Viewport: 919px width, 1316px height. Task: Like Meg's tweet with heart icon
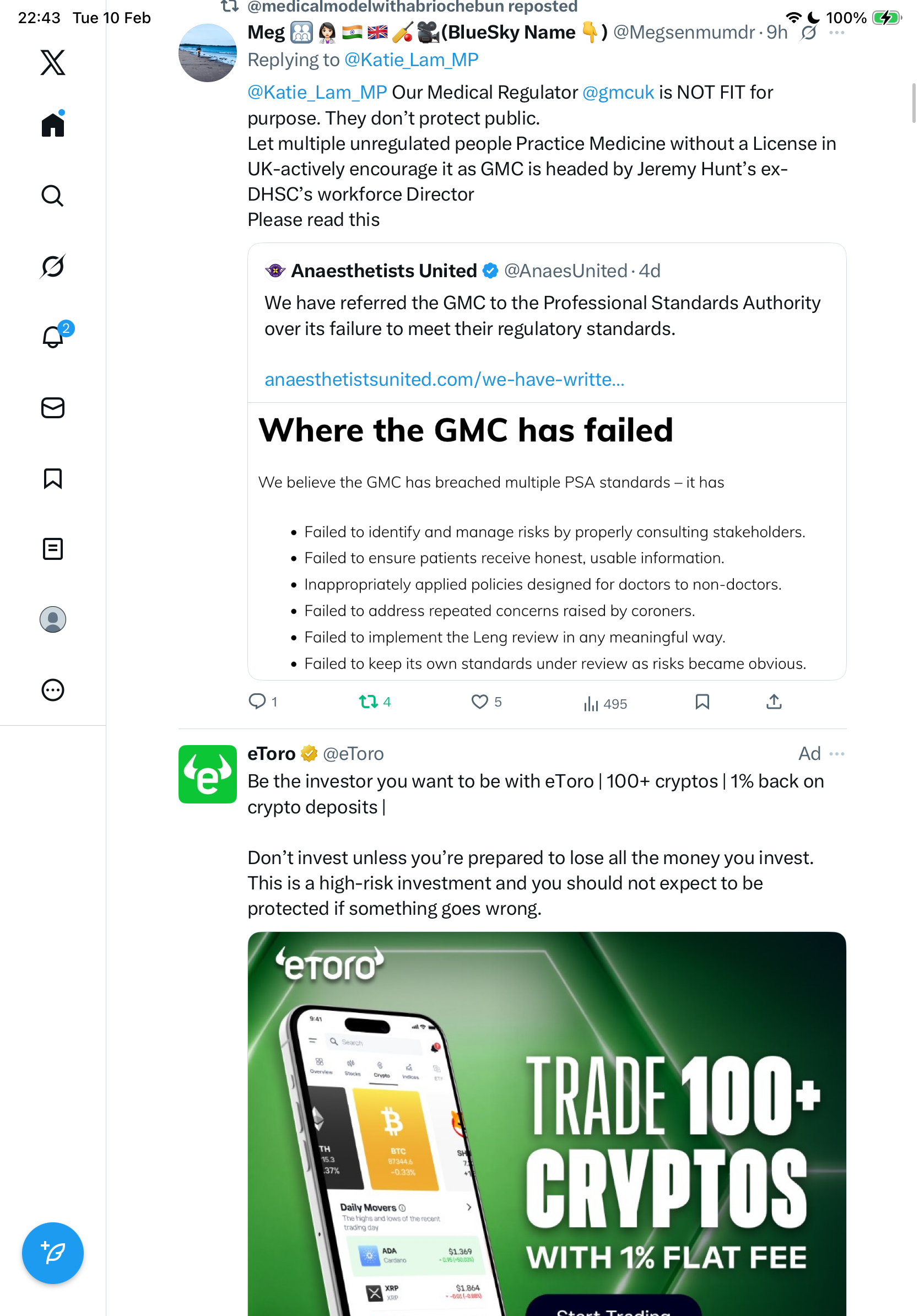[x=479, y=702]
